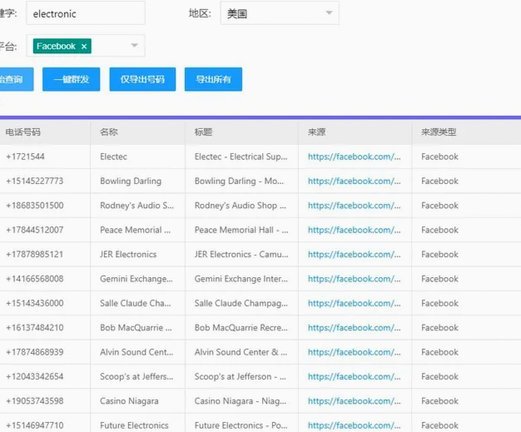The image size is (521, 432).
Task: Open the region dropdown showing 美国
Action: pyautogui.click(x=279, y=13)
